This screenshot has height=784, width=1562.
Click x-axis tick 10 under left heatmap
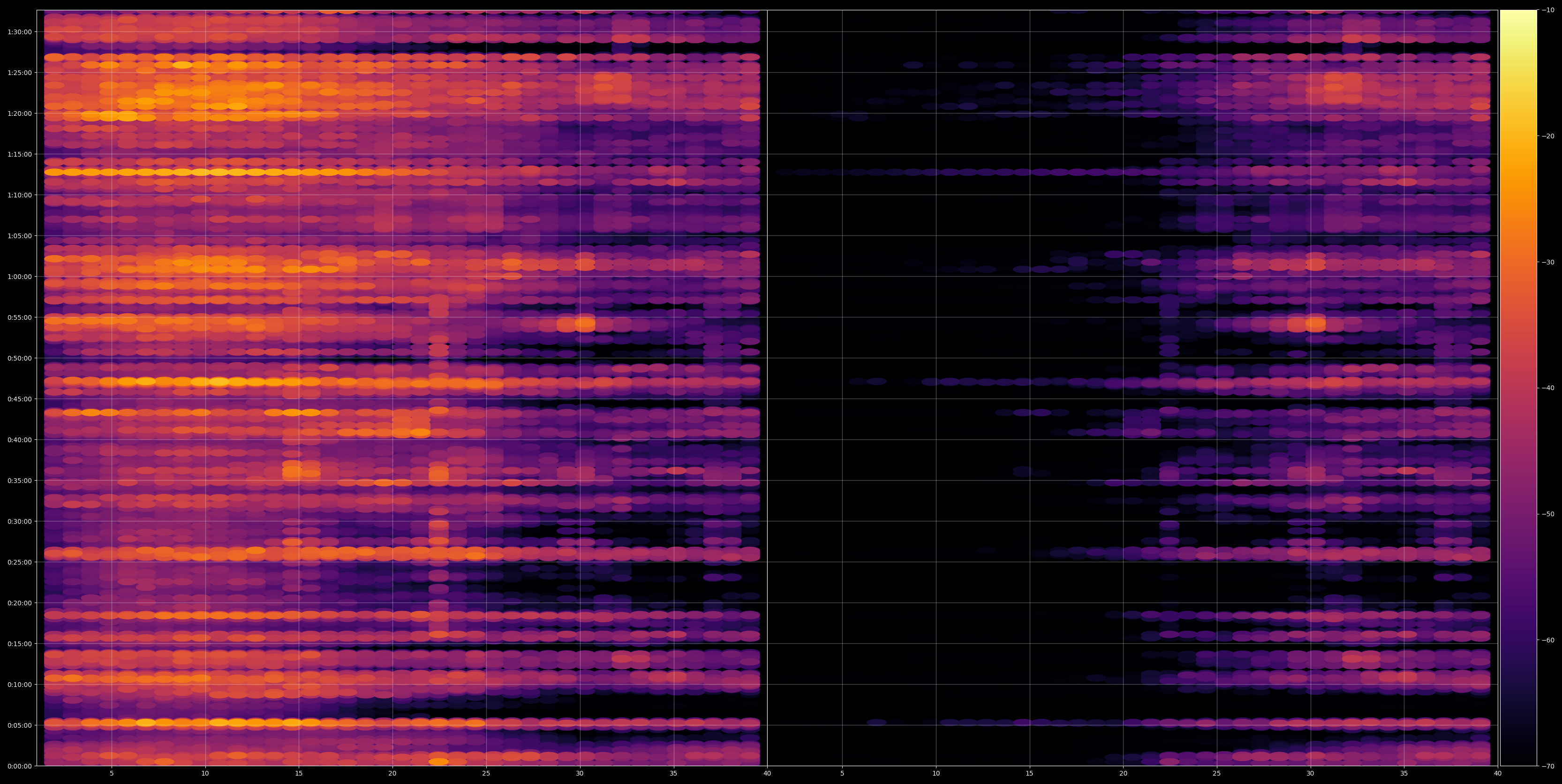pyautogui.click(x=205, y=774)
